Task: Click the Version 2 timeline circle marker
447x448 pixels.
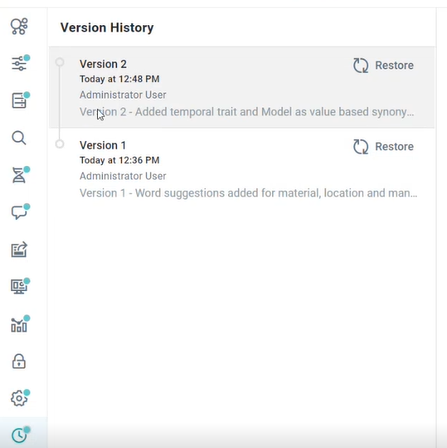Action: [x=60, y=62]
